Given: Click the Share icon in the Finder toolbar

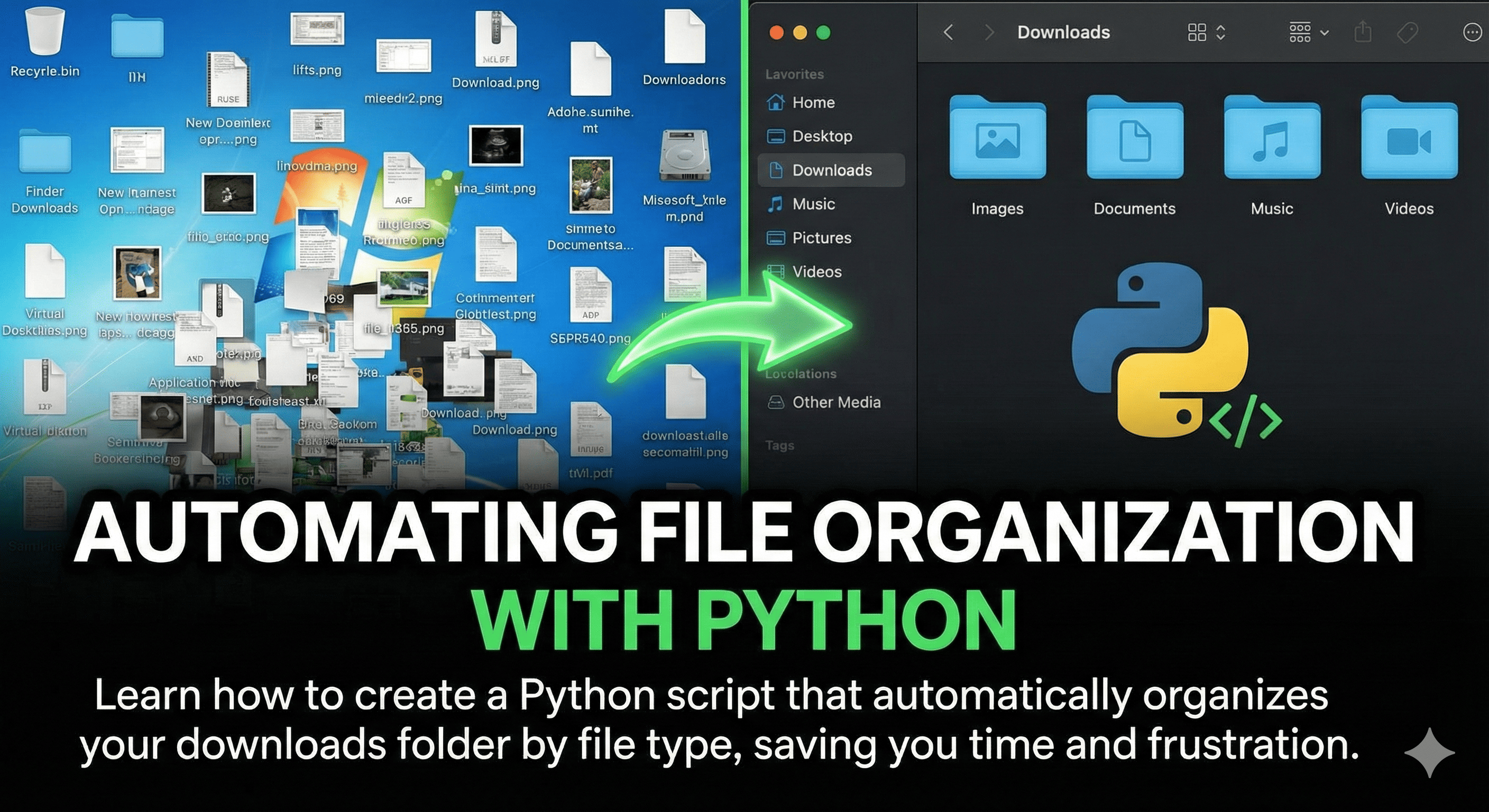Looking at the screenshot, I should coord(1363,32).
